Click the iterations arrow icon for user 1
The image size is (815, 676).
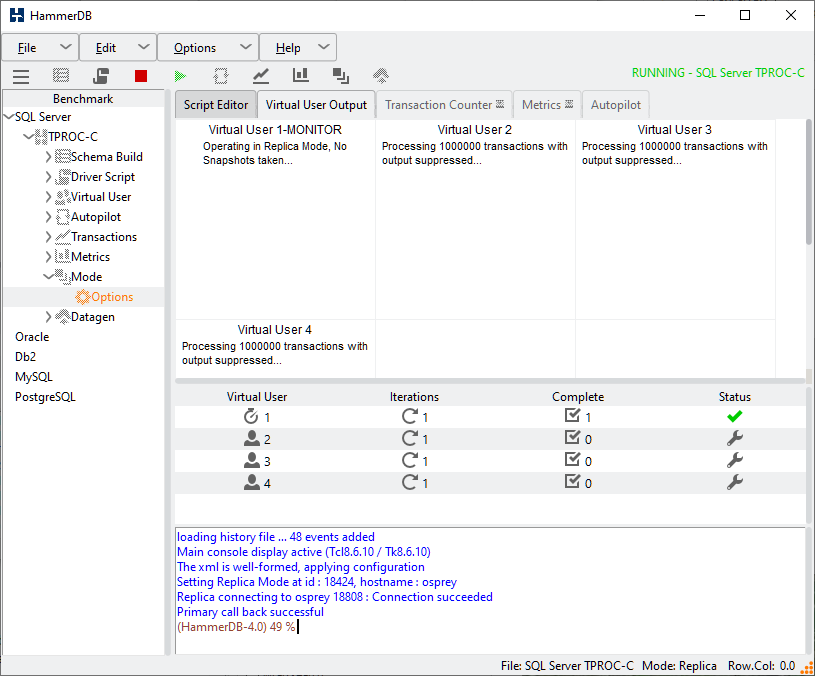(410, 416)
